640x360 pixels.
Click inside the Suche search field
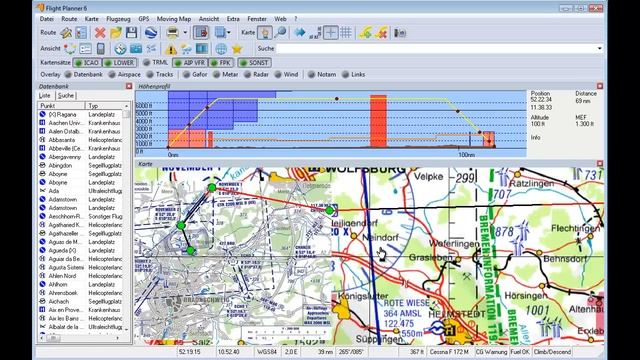coord(436,49)
